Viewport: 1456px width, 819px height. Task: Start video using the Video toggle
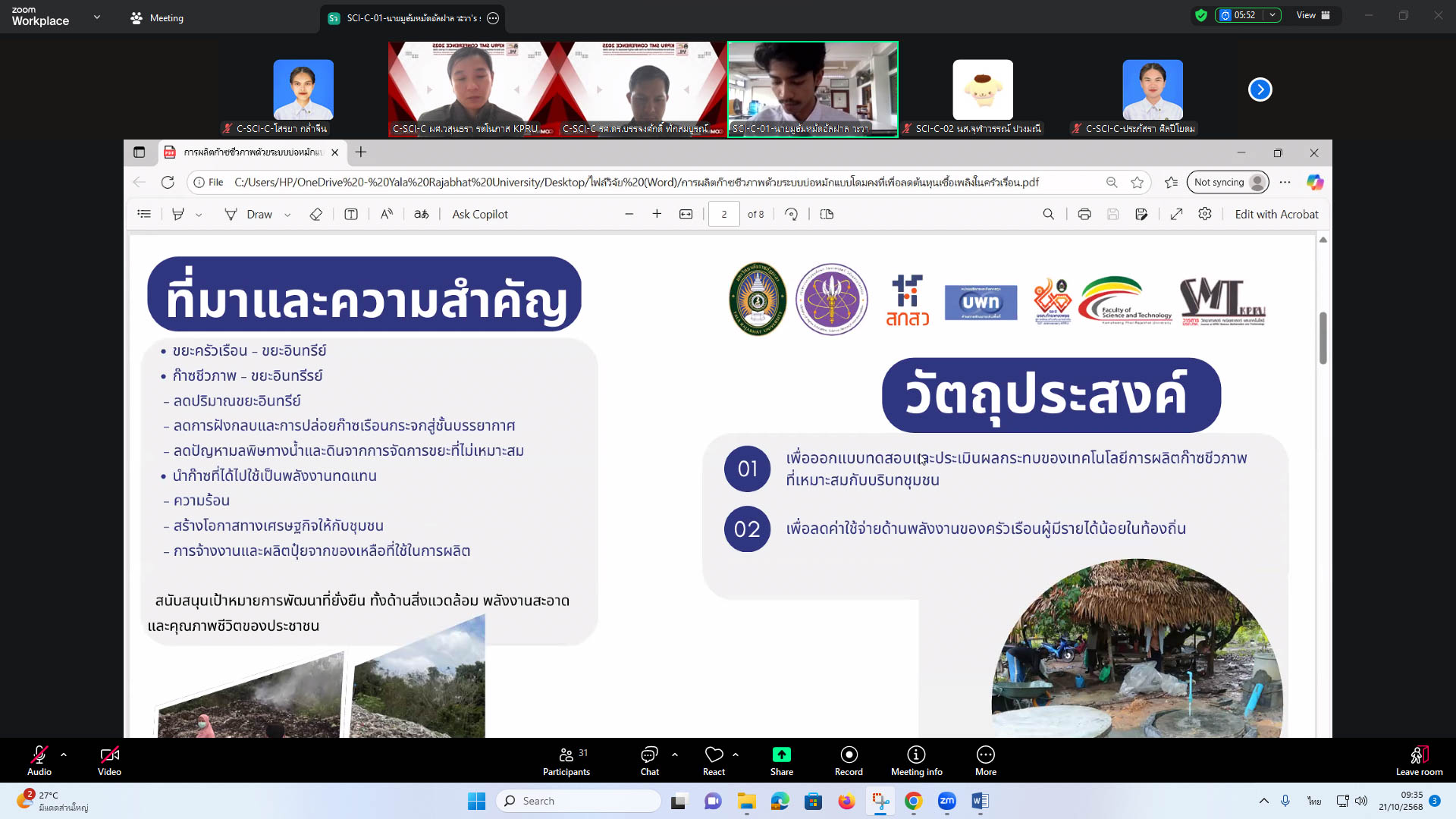click(109, 761)
